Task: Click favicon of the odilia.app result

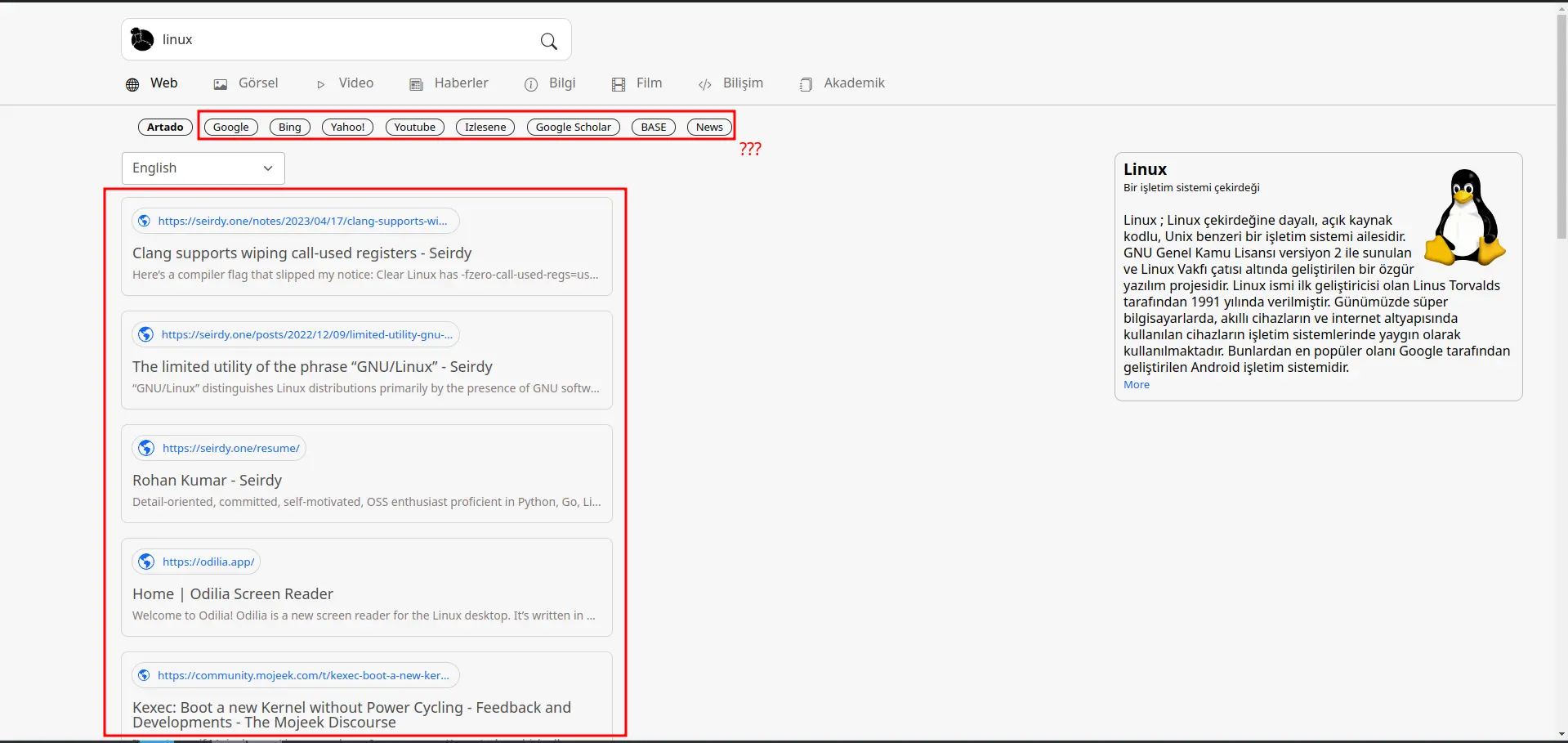Action: pos(146,562)
